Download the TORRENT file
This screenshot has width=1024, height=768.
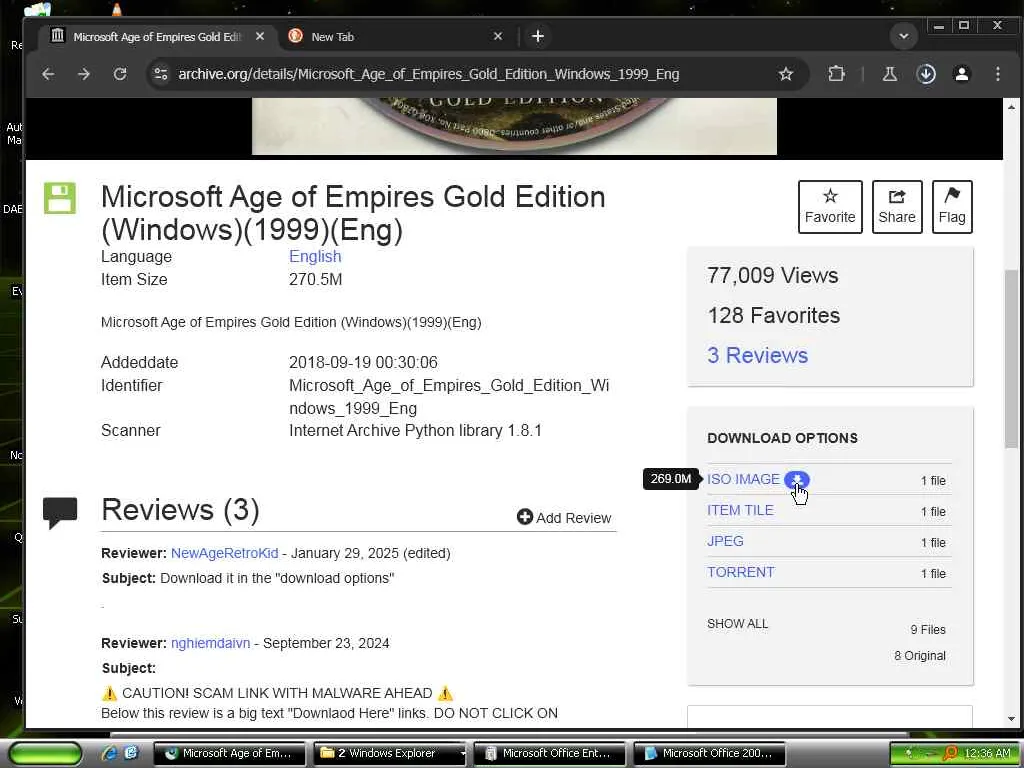coord(741,572)
